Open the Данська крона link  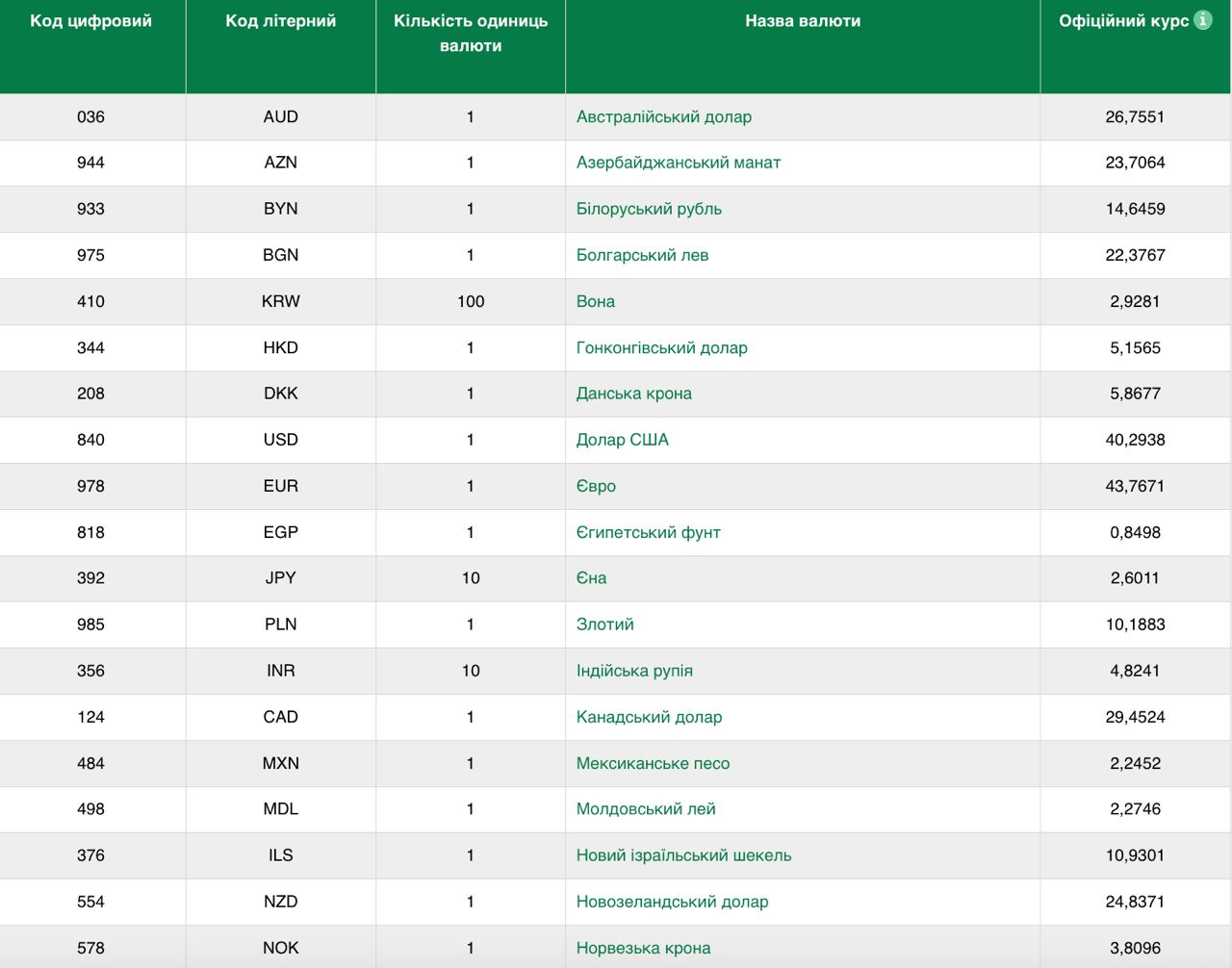coord(633,394)
